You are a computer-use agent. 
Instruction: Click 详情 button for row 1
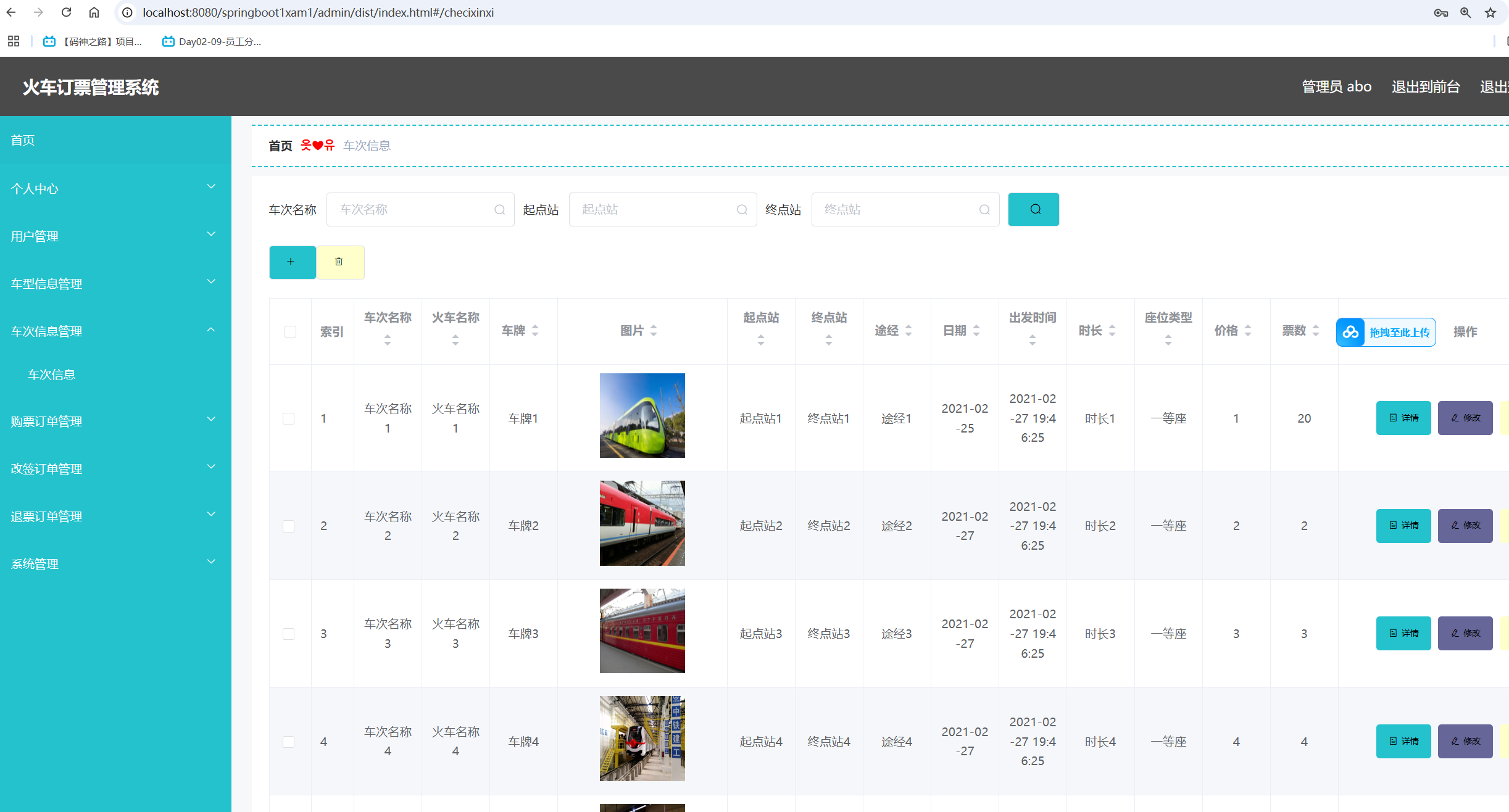coord(1403,418)
